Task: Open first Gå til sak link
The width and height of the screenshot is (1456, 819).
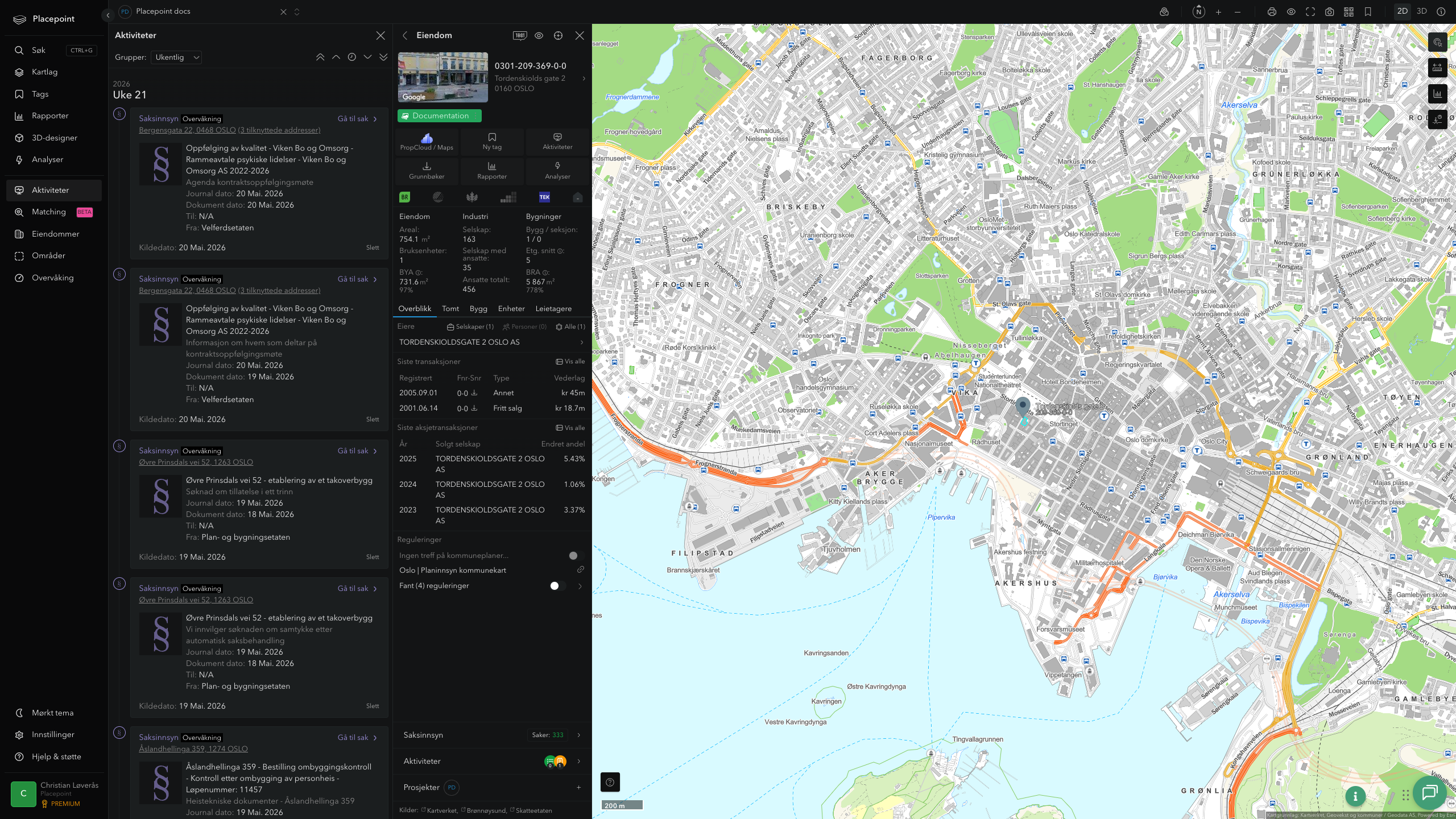Action: [x=358, y=119]
